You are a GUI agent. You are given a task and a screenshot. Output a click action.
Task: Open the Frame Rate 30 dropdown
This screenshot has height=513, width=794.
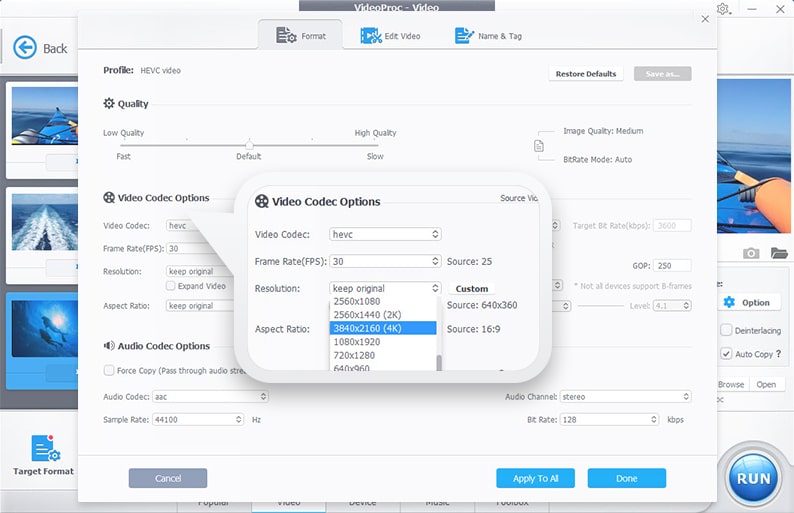coord(385,261)
